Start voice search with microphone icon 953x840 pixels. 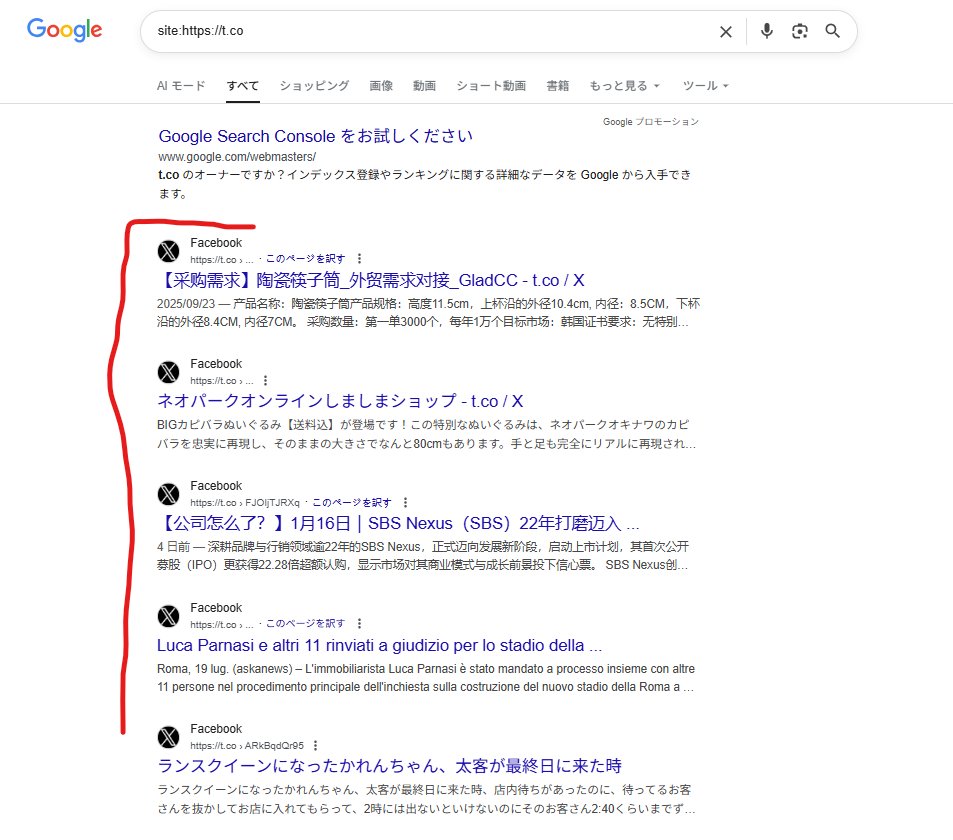[x=767, y=31]
